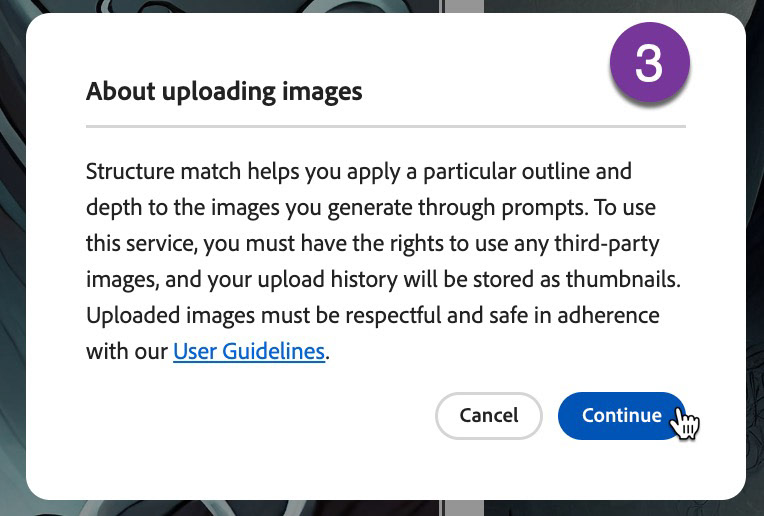Viewport: 764px width, 516px height.
Task: Click the blue Continue button
Action: pyautogui.click(x=622, y=416)
